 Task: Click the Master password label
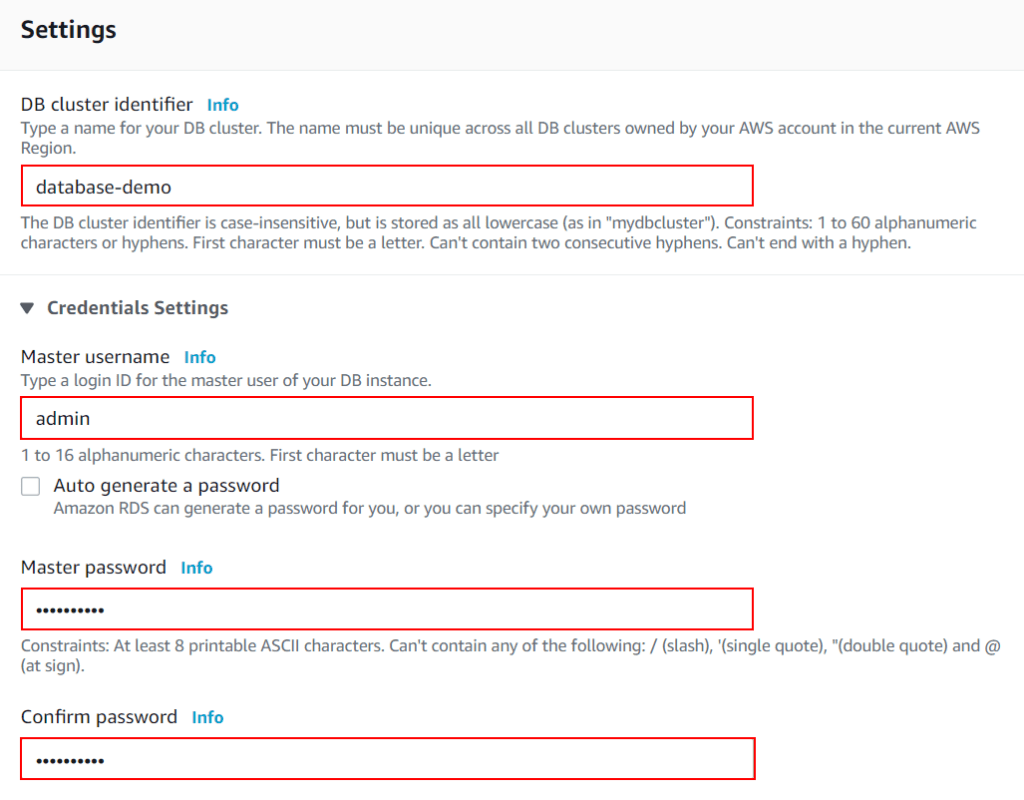[94, 567]
